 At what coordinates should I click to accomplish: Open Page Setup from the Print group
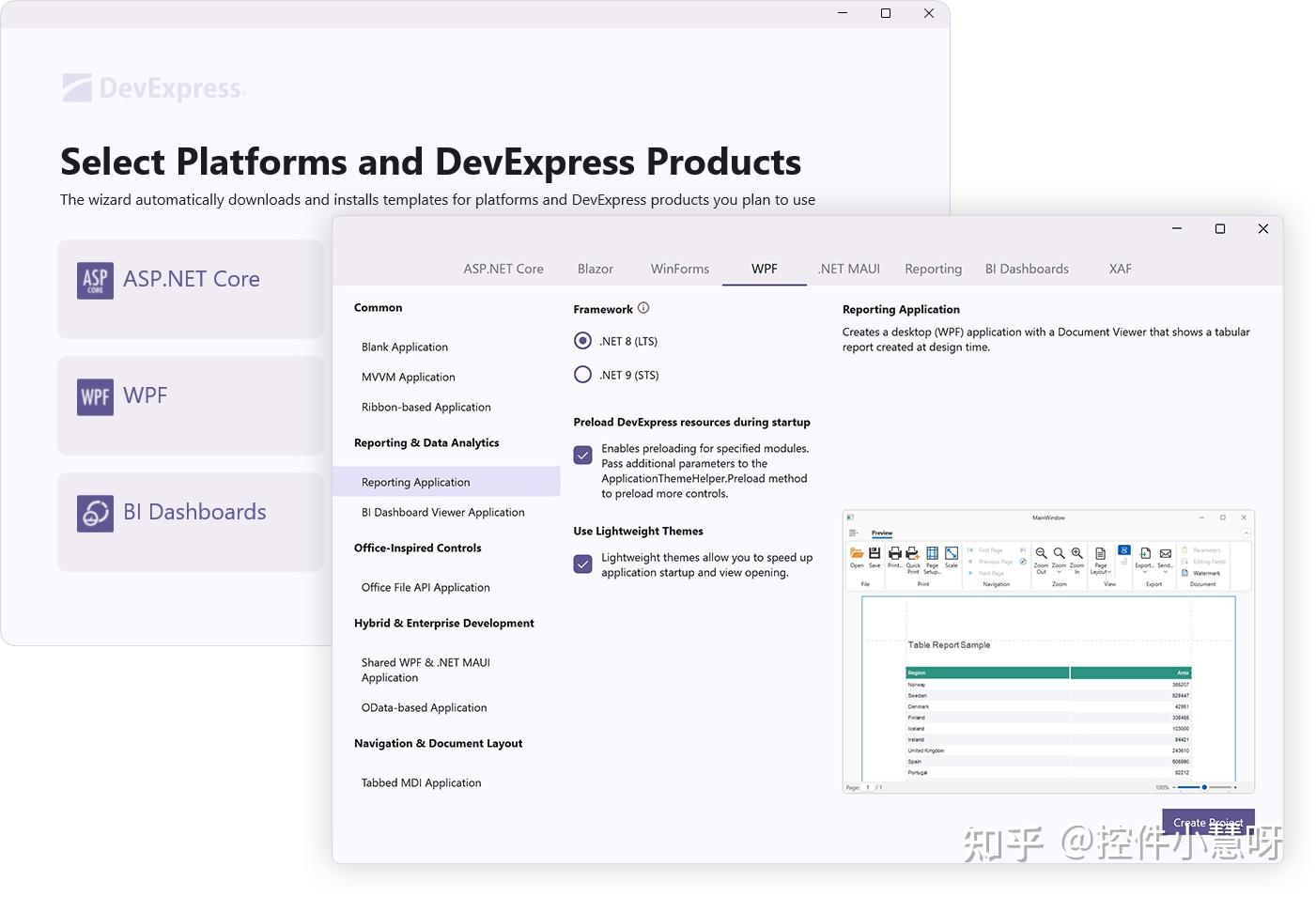pos(933,554)
